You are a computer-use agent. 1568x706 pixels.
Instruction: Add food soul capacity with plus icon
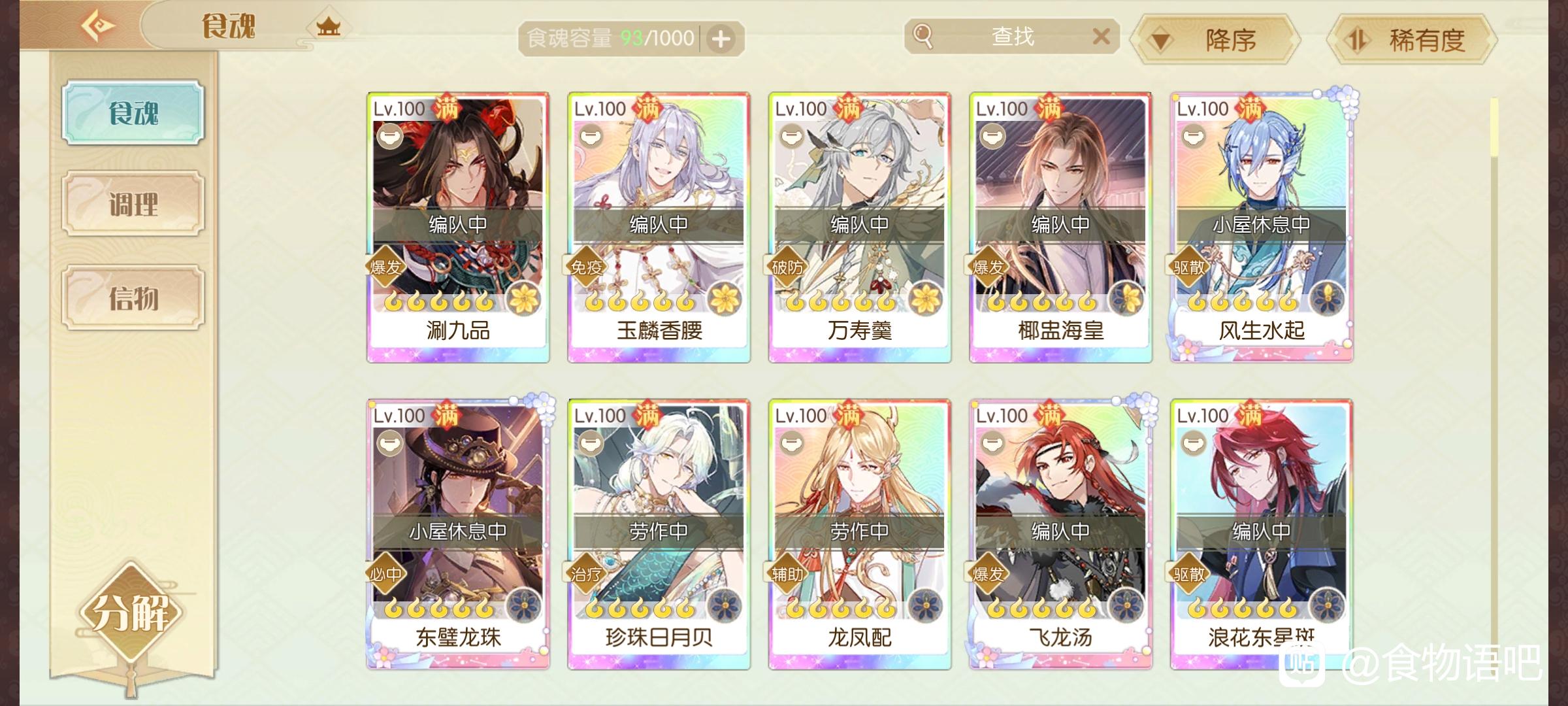[x=721, y=39]
